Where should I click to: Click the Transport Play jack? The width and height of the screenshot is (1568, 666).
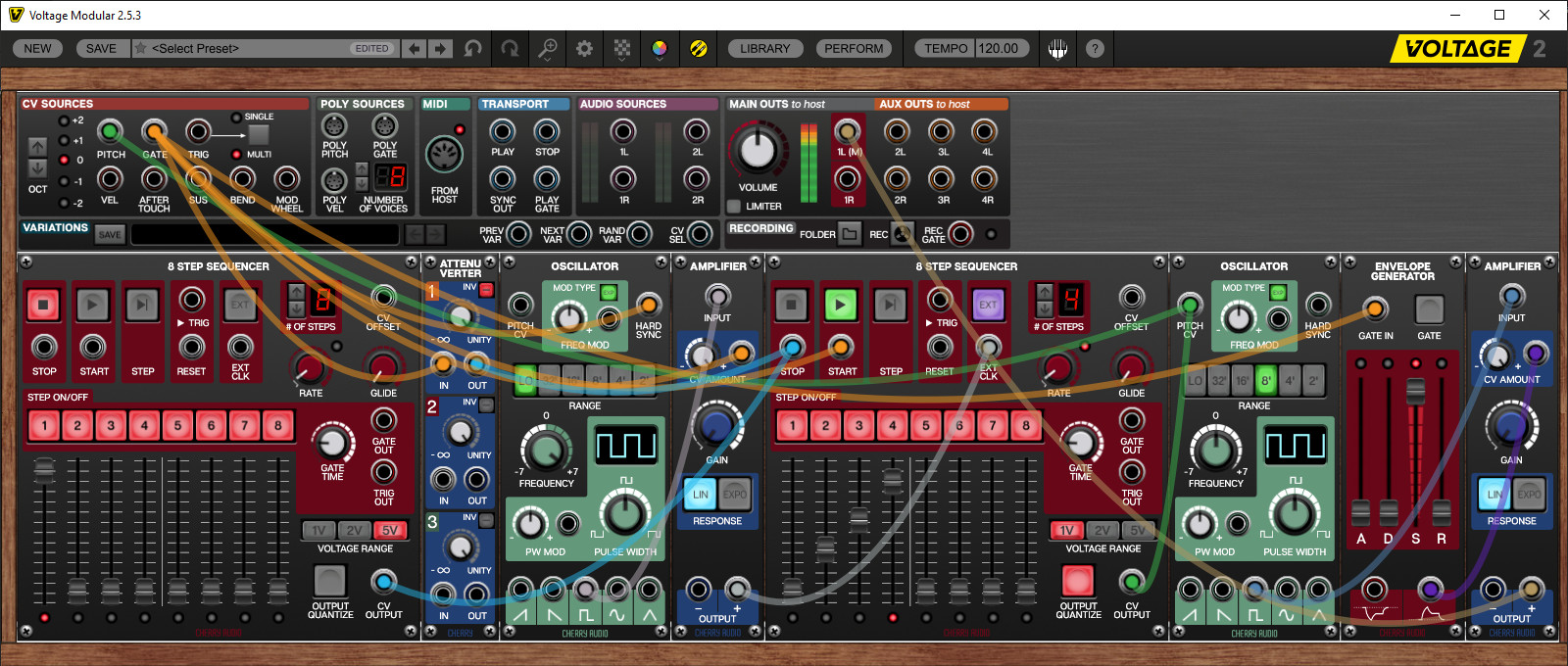[x=503, y=131]
